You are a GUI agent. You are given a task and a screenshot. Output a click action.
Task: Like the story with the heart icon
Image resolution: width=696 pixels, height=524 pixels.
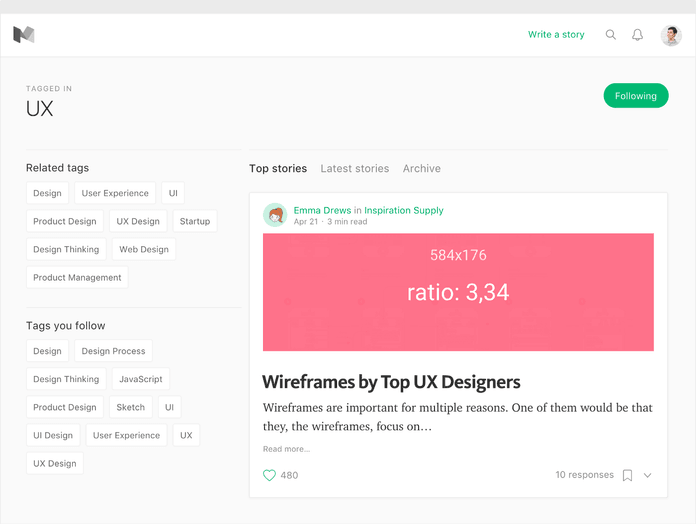point(269,475)
